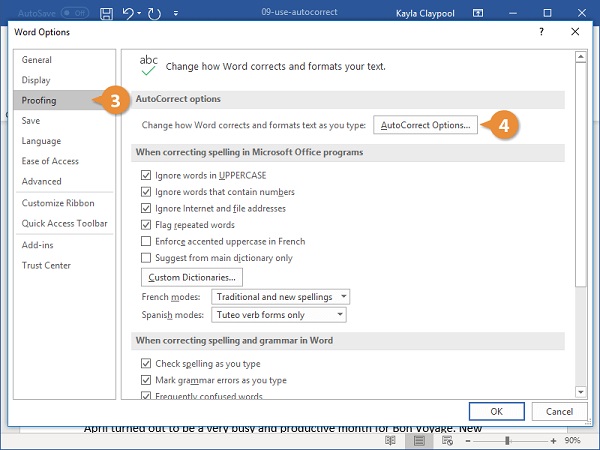Image resolution: width=600 pixels, height=450 pixels.
Task: Click the 09-use-autocorrect document title
Action: (x=299, y=12)
